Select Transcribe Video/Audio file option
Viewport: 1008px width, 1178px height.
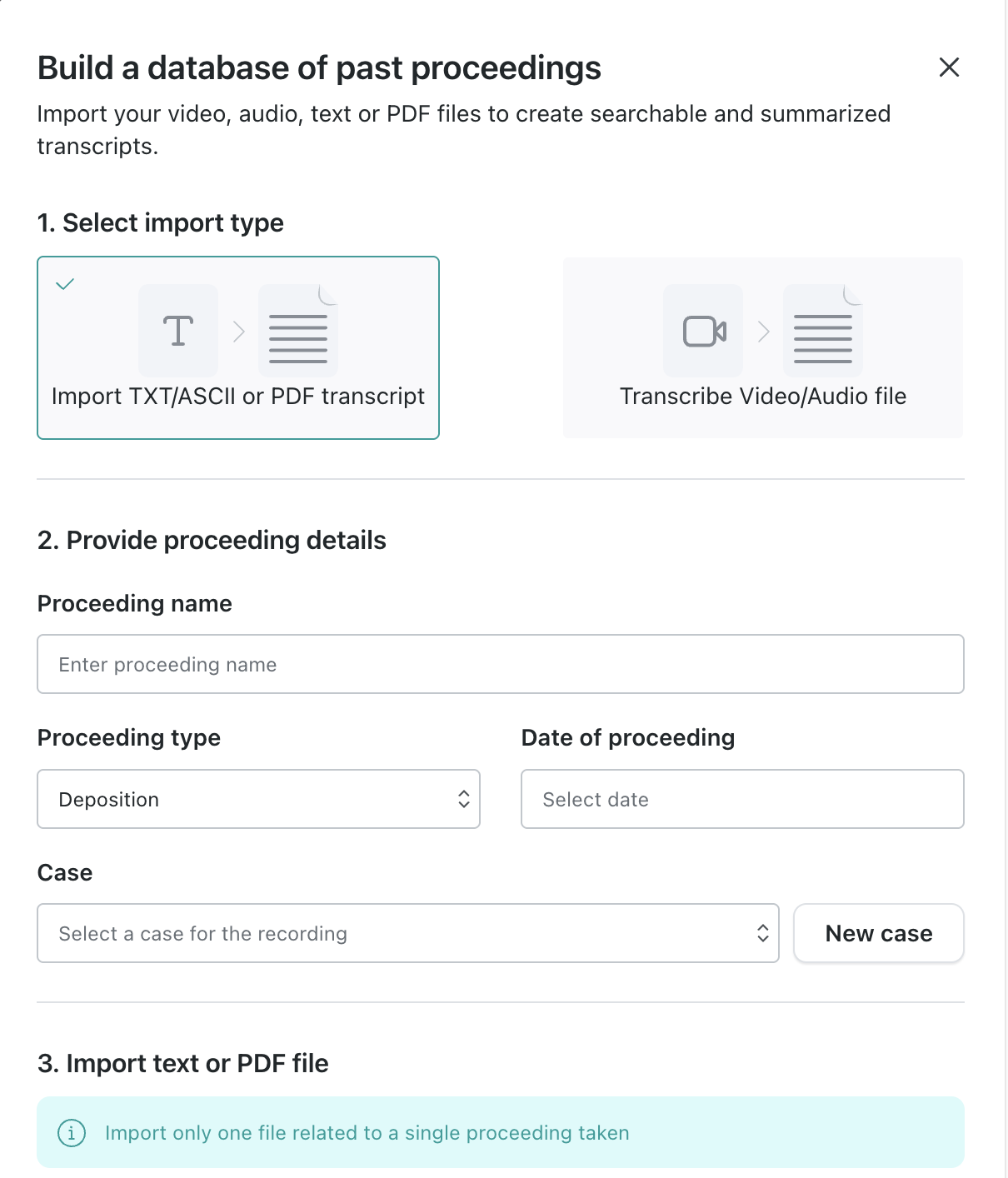(762, 397)
